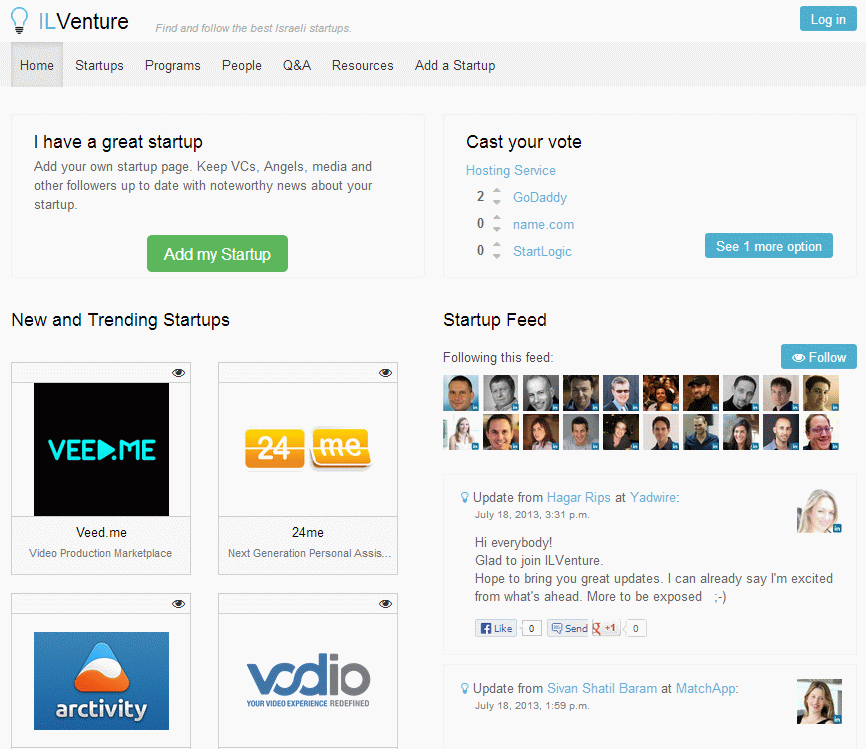Open the Veed.me logo thumbnail
The height and width of the screenshot is (749, 866).
(102, 449)
